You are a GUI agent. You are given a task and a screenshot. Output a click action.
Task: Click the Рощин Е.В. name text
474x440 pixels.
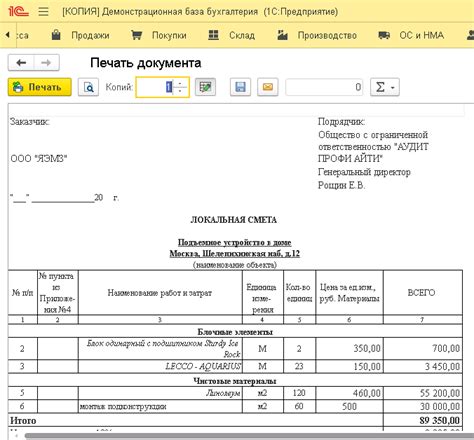[x=341, y=185]
